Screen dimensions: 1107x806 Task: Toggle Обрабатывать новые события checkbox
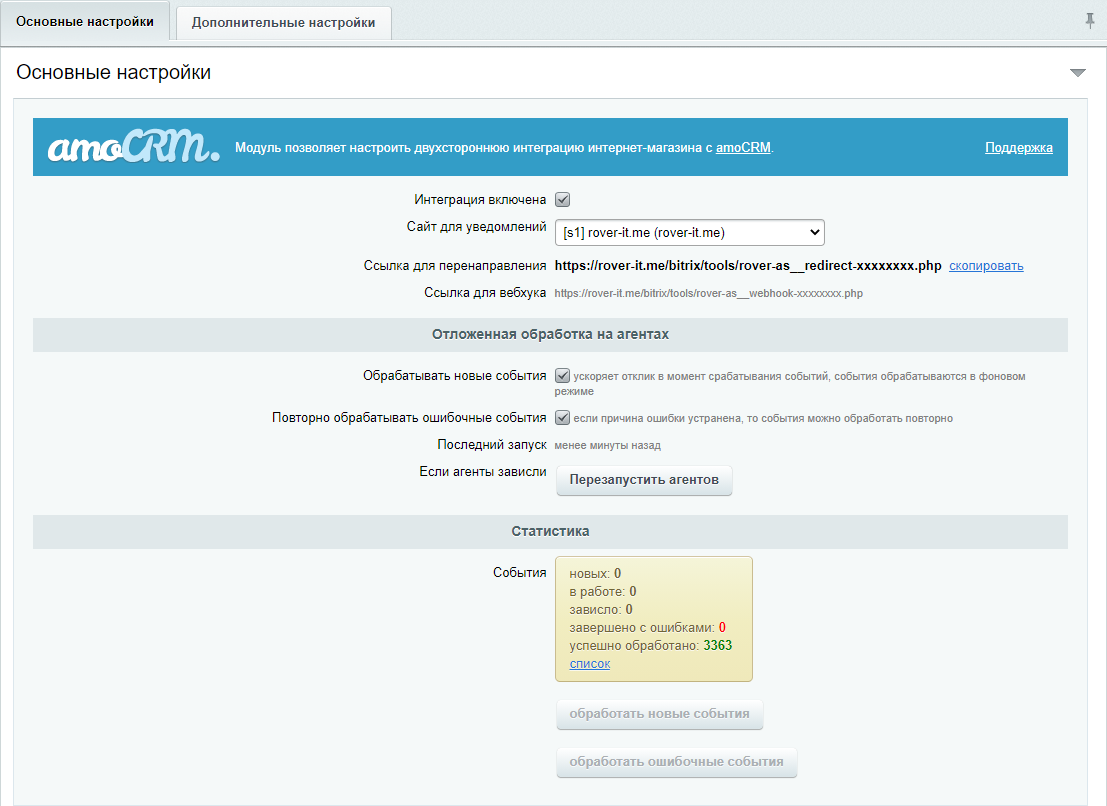pos(563,375)
